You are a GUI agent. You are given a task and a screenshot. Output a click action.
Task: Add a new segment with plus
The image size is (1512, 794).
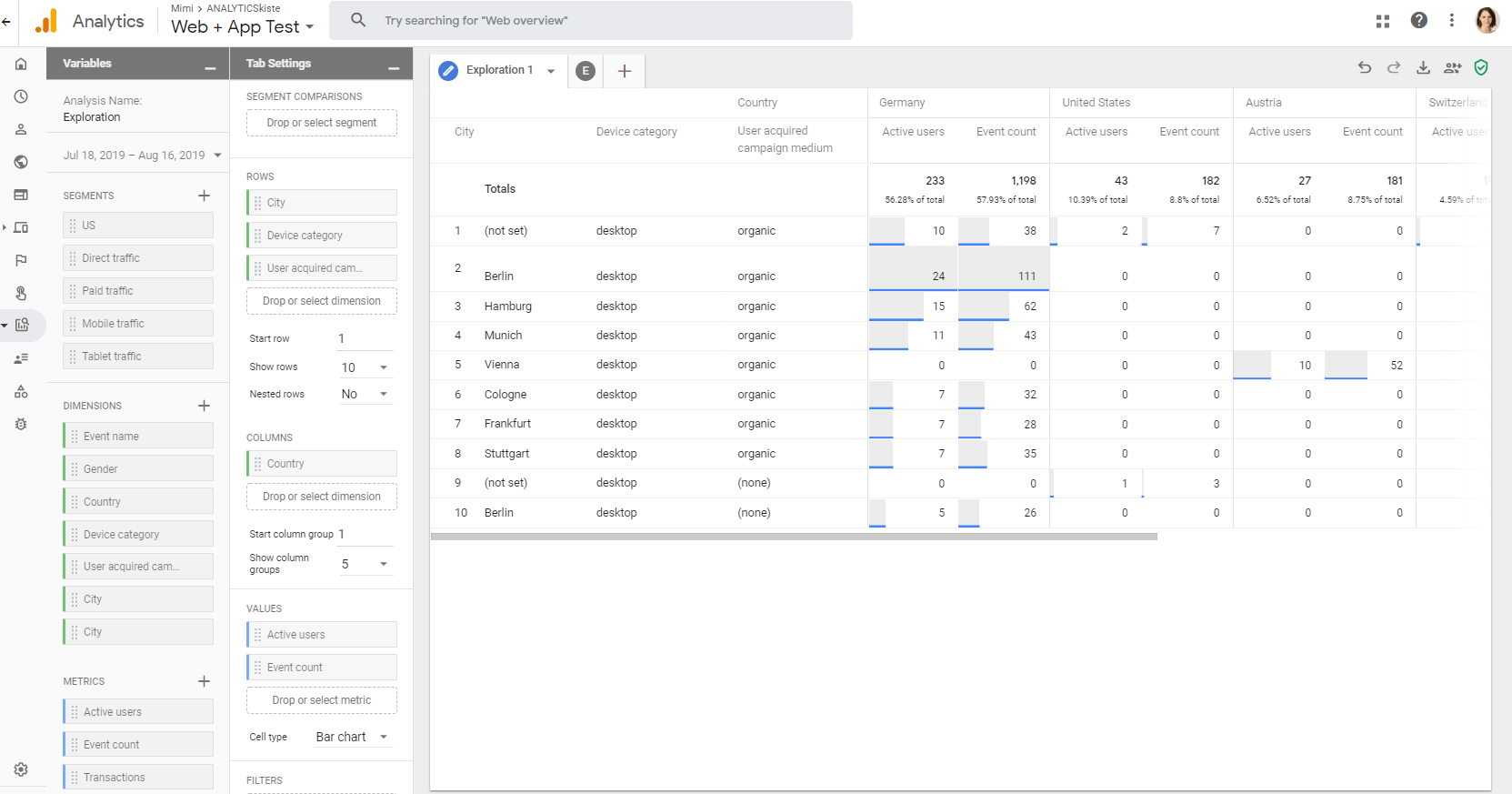[x=204, y=196]
